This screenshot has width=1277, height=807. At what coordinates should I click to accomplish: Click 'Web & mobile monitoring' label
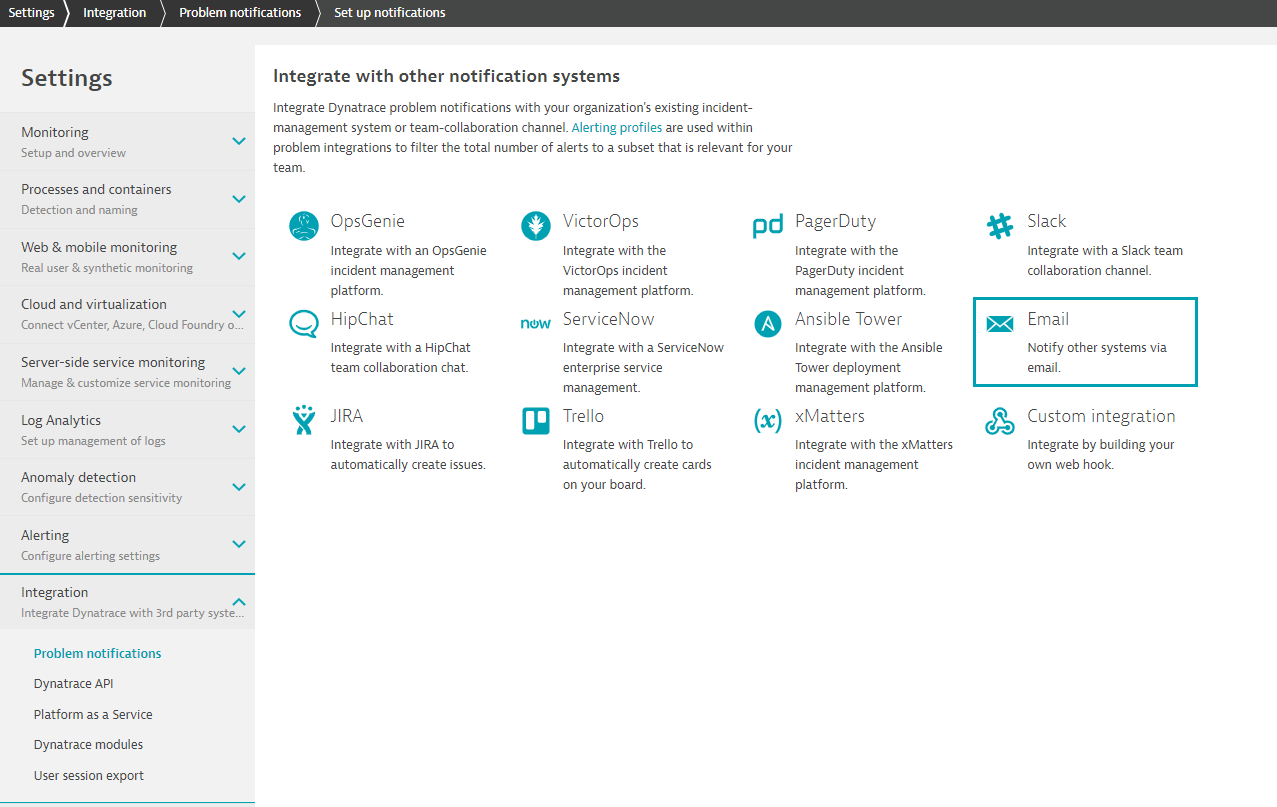99,247
